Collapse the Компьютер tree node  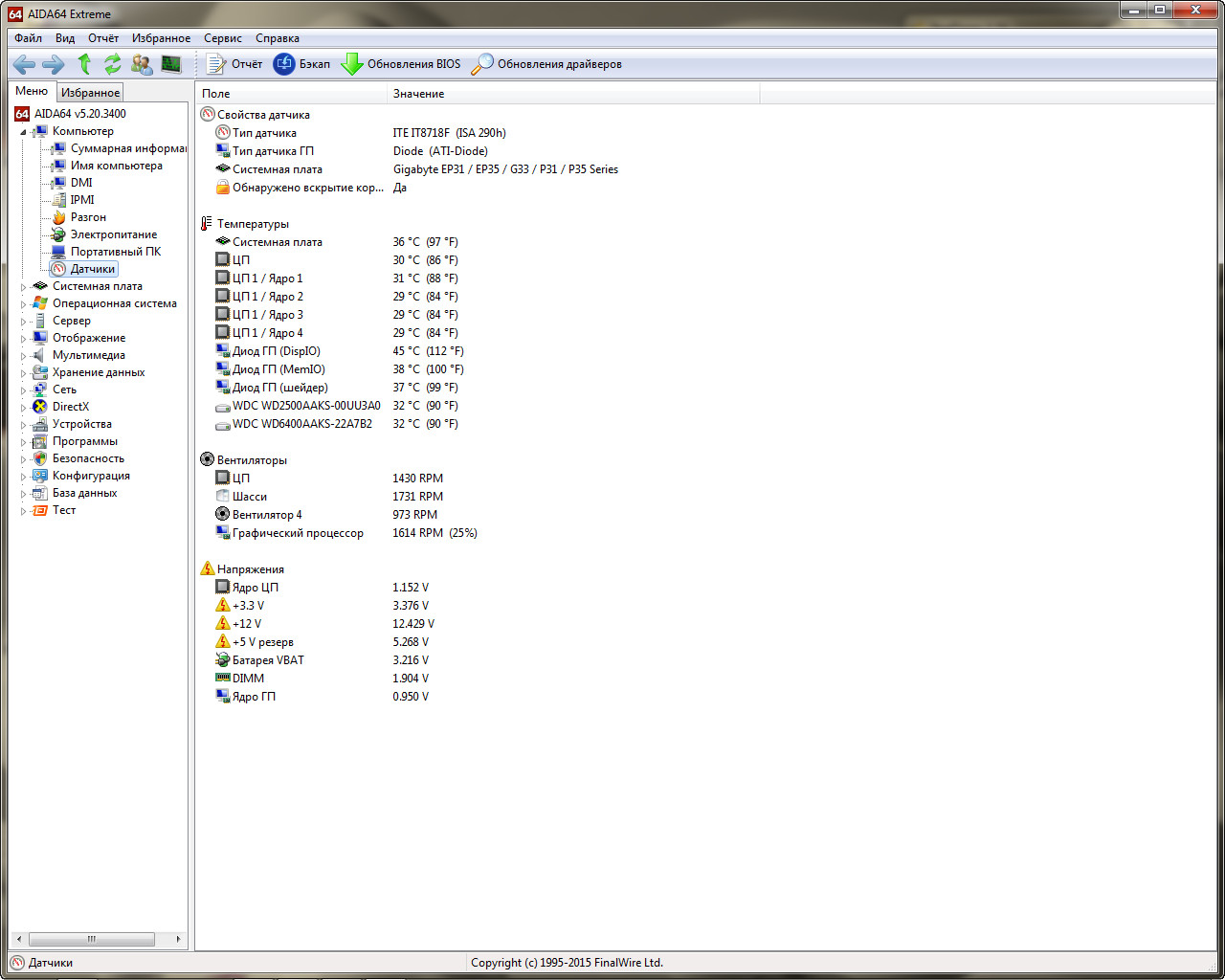click(x=24, y=131)
